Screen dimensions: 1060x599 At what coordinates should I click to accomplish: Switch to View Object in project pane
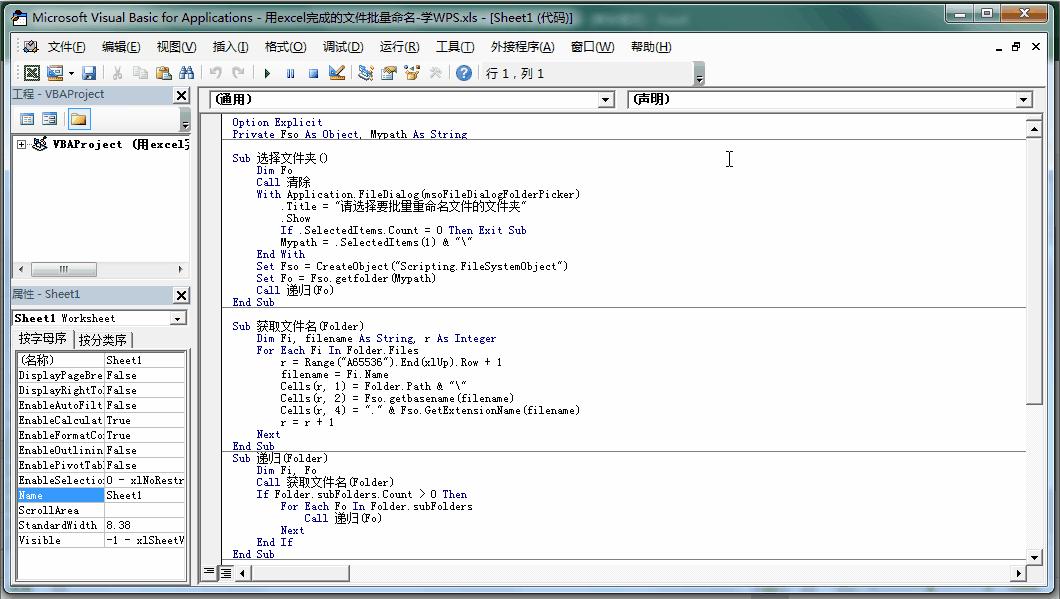pos(49,119)
